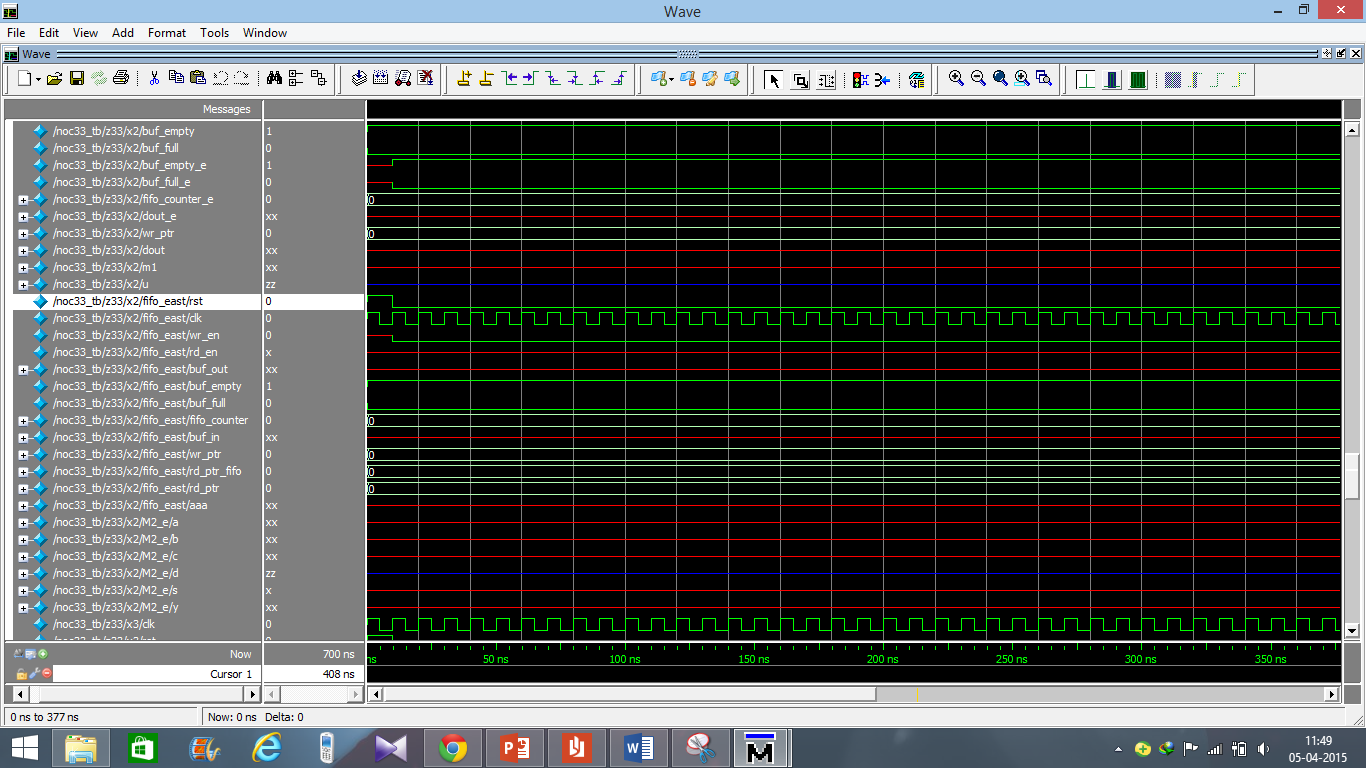Click the Delete Cursor yellow icon
This screenshot has height=768, width=1366.
pyautogui.click(x=486, y=78)
